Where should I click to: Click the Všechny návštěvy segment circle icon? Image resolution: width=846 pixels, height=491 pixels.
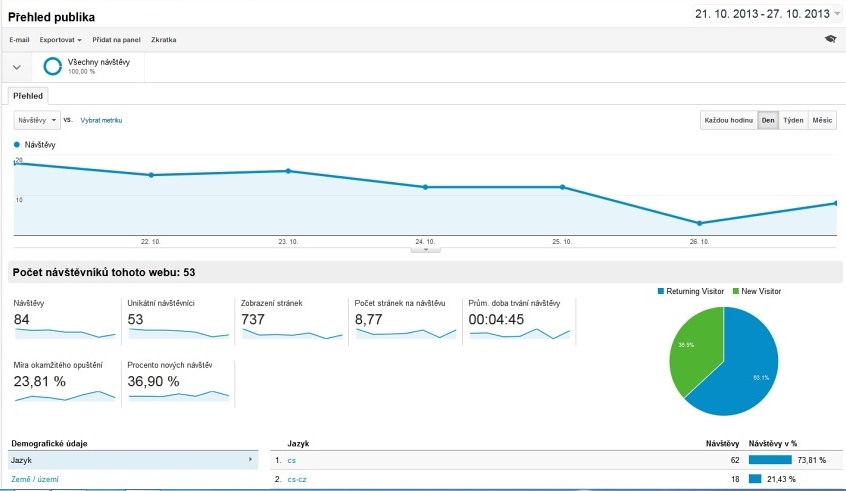[52, 66]
